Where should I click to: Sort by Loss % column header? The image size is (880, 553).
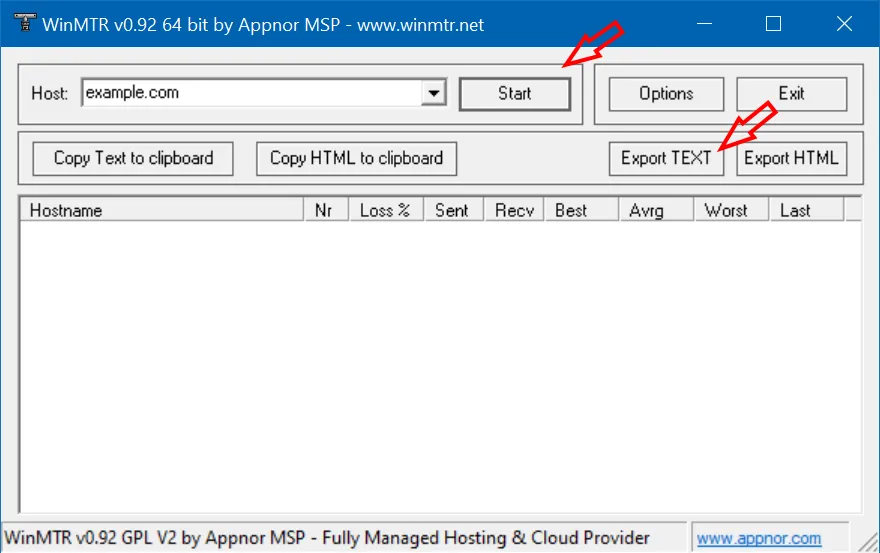(x=386, y=211)
